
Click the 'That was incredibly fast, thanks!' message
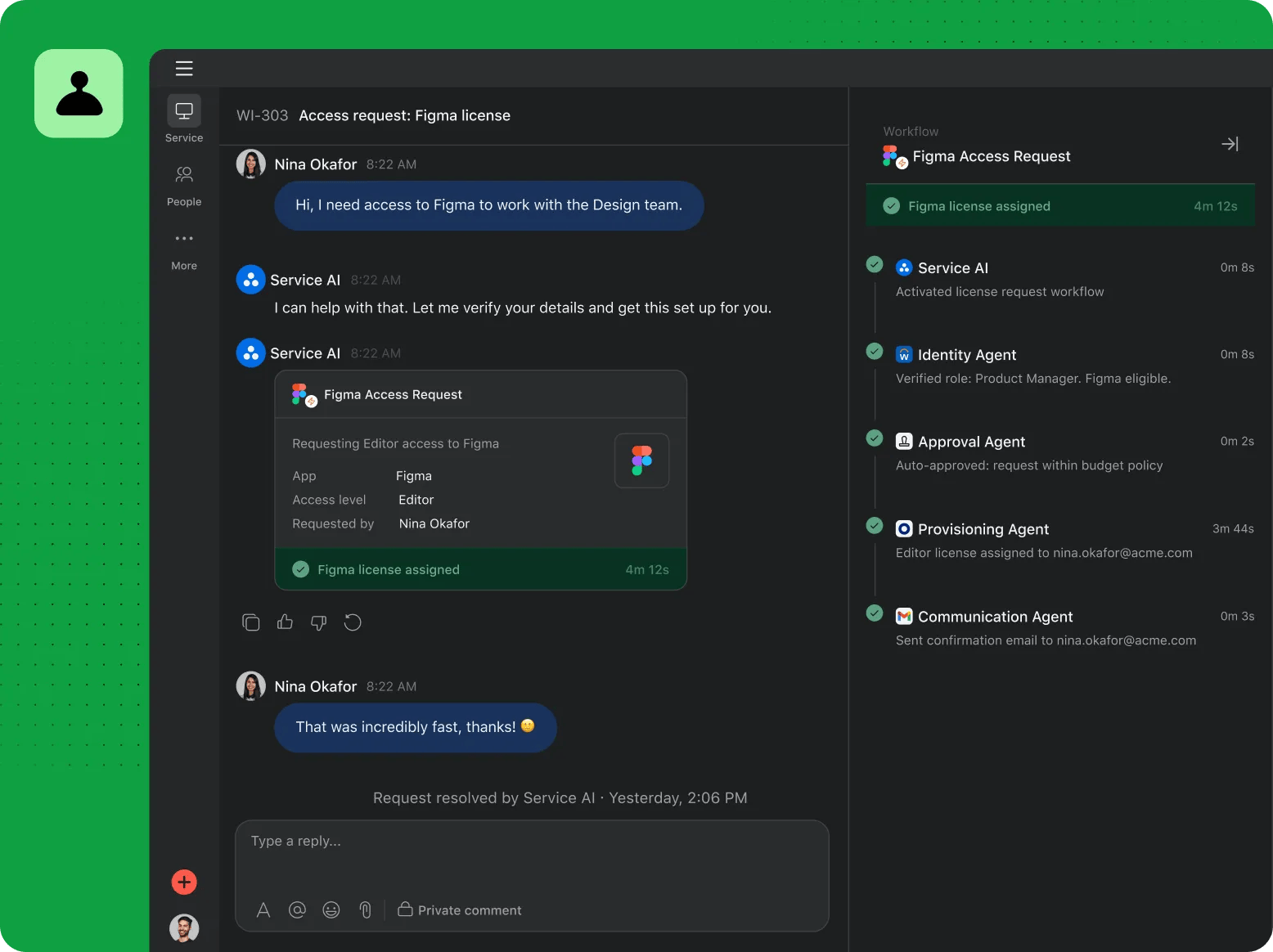pos(416,727)
